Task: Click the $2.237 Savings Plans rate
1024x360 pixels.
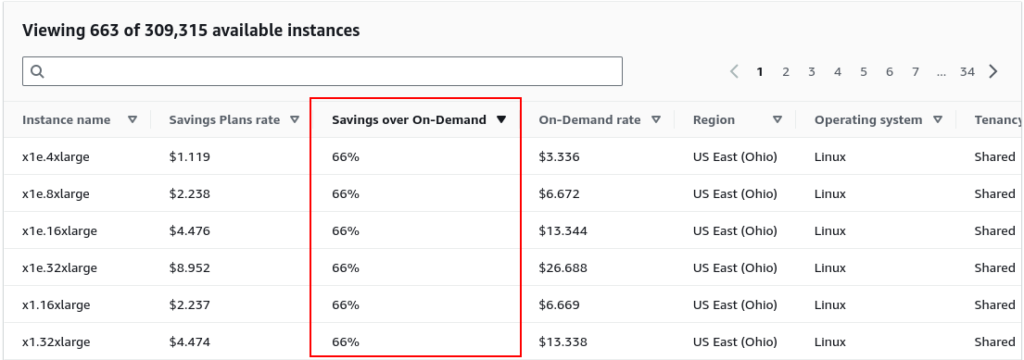Action: (189, 305)
